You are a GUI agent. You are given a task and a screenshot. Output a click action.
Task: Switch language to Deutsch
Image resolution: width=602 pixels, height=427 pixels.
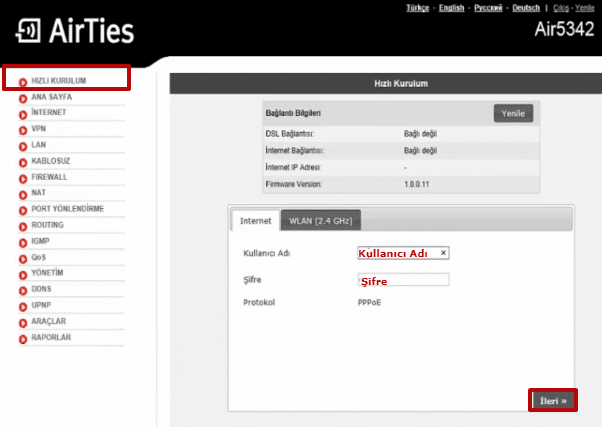[x=526, y=8]
